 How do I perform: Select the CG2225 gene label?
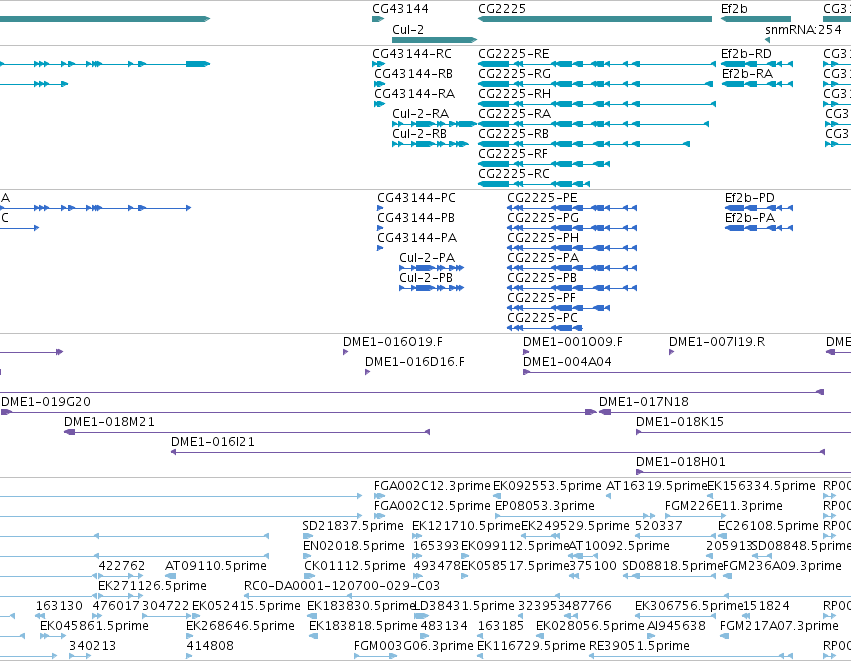pyautogui.click(x=501, y=9)
